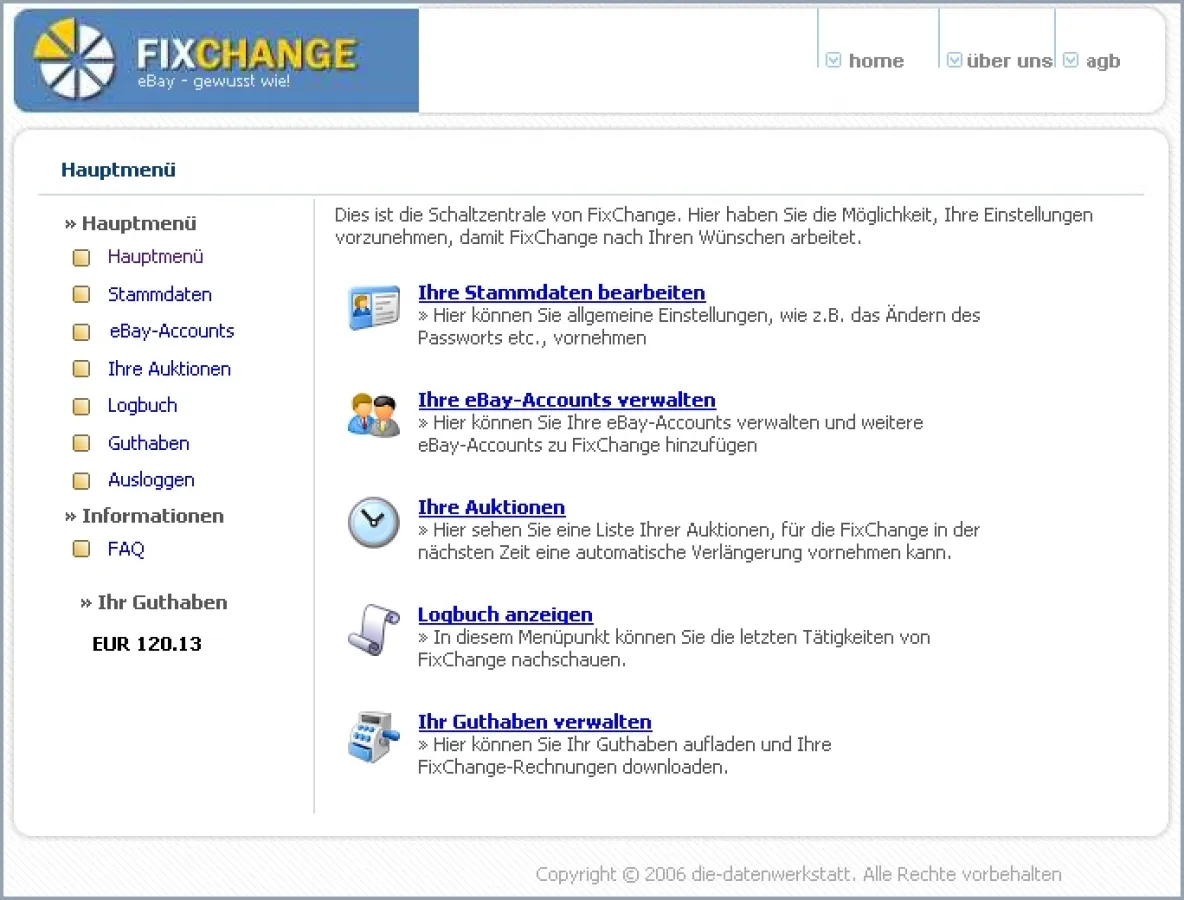Viewport: 1184px width, 900px height.
Task: Click the EUR 120.13 balance amount
Action: click(x=147, y=644)
